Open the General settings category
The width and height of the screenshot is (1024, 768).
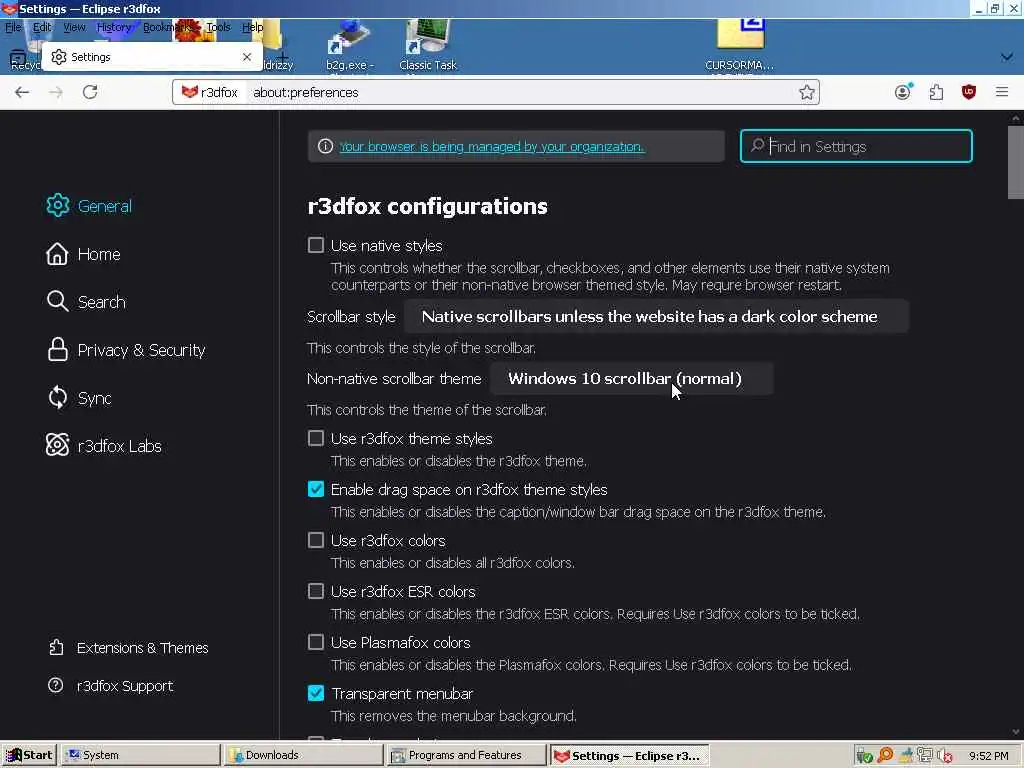(89, 206)
